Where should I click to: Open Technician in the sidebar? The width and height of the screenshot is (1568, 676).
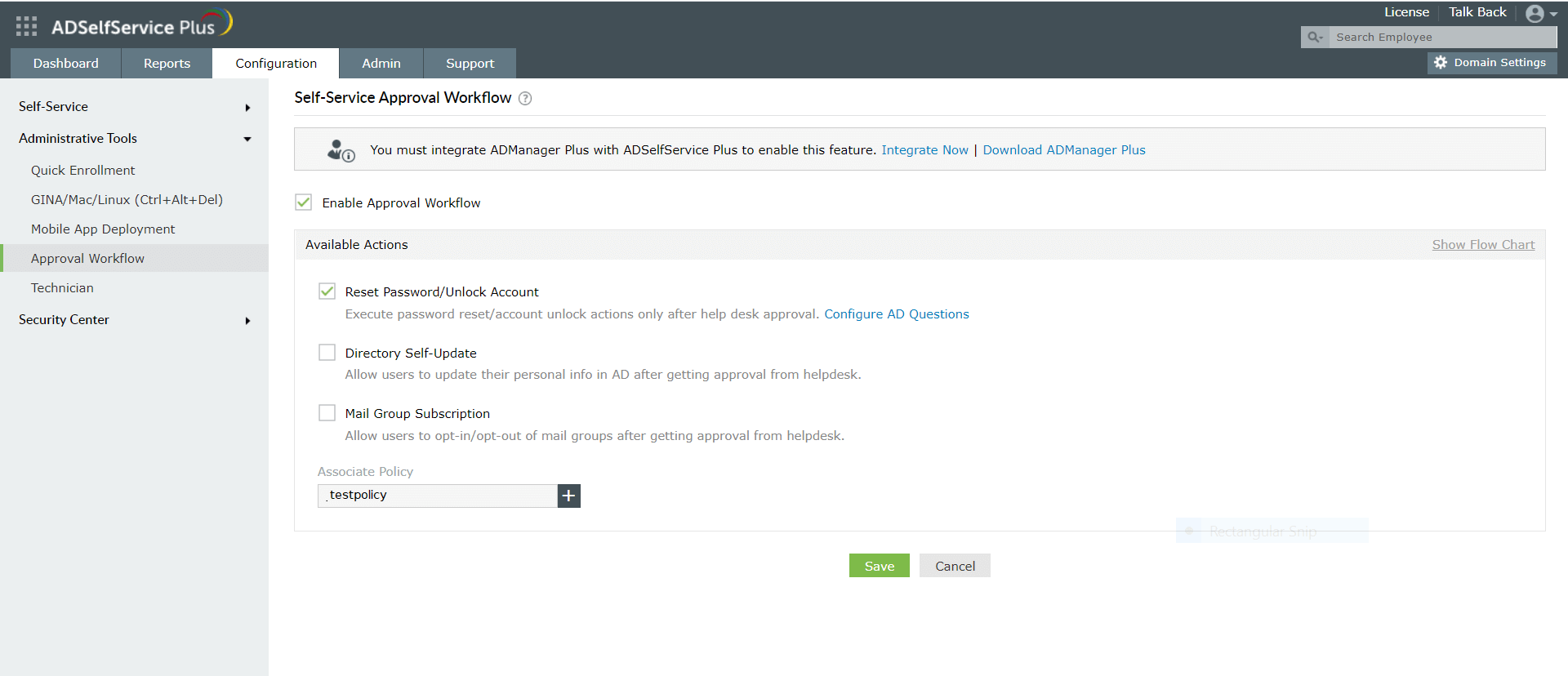(x=62, y=288)
